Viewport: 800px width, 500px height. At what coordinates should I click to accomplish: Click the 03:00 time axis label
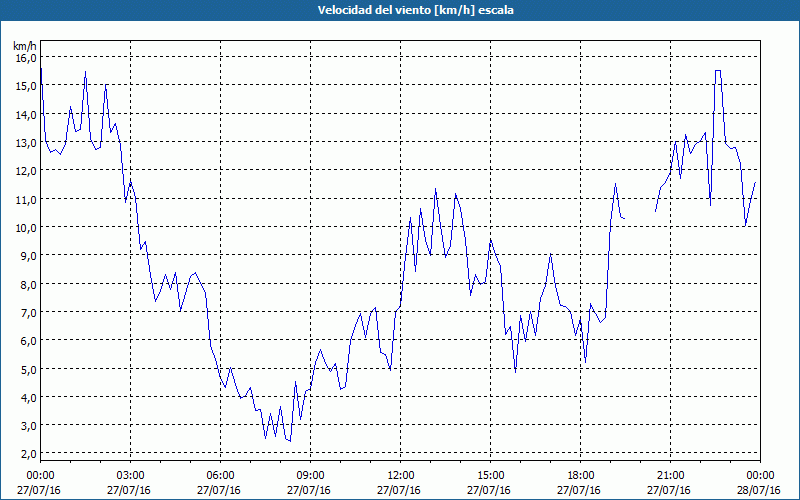[x=131, y=476]
